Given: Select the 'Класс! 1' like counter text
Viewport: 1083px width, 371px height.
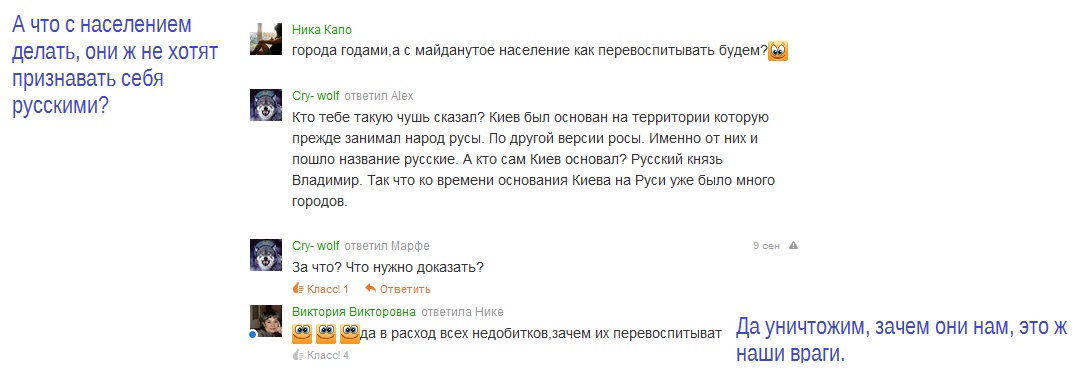Looking at the screenshot, I should pos(327,289).
